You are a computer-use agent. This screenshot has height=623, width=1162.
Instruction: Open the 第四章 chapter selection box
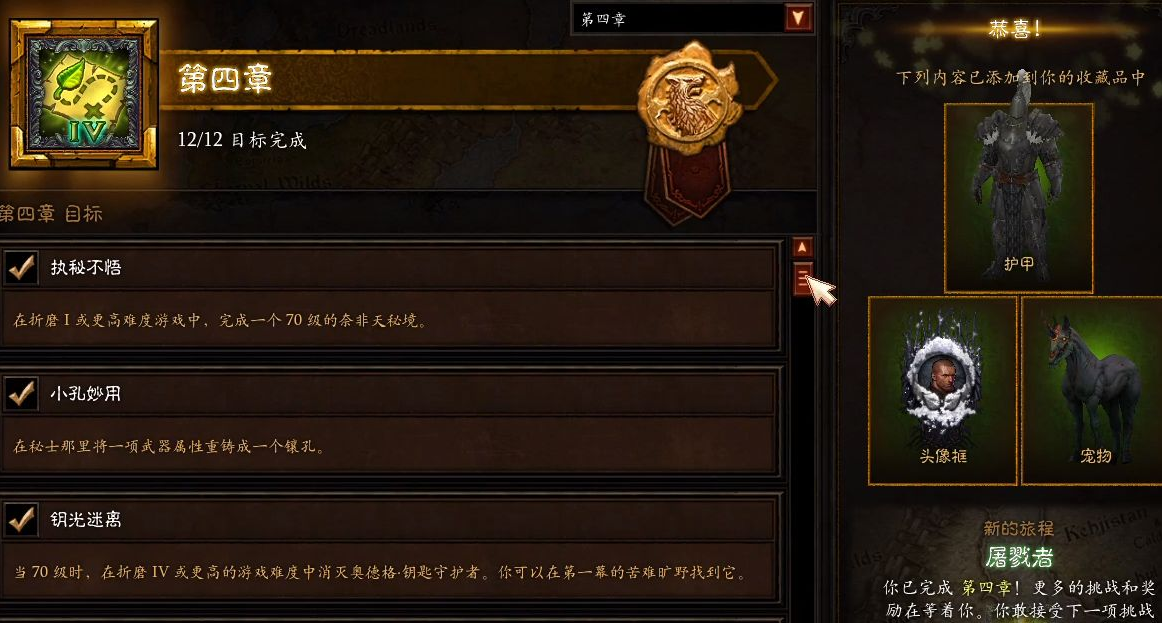[692, 19]
